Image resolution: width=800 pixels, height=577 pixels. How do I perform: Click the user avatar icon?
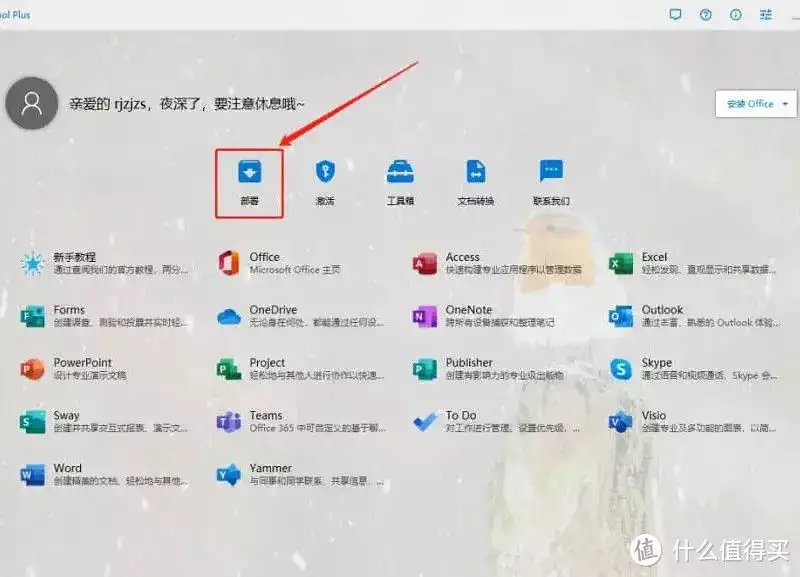tap(31, 104)
